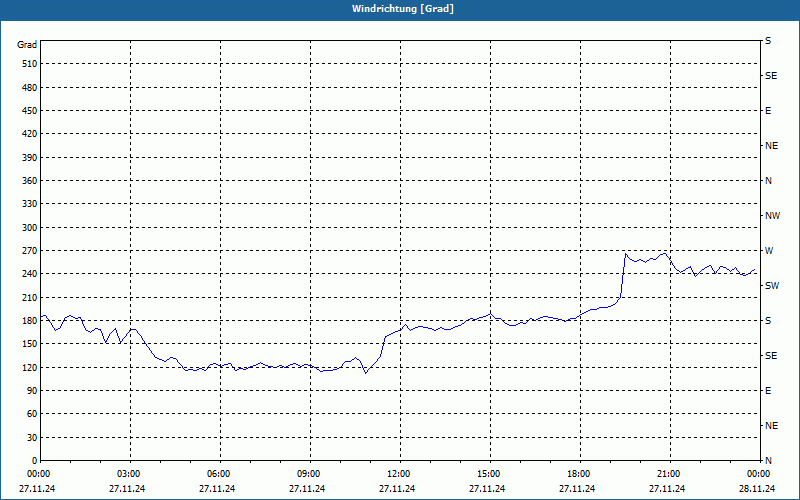Viewport: 800px width, 500px height.
Task: Click the 03:00 time label
Action: [130, 474]
